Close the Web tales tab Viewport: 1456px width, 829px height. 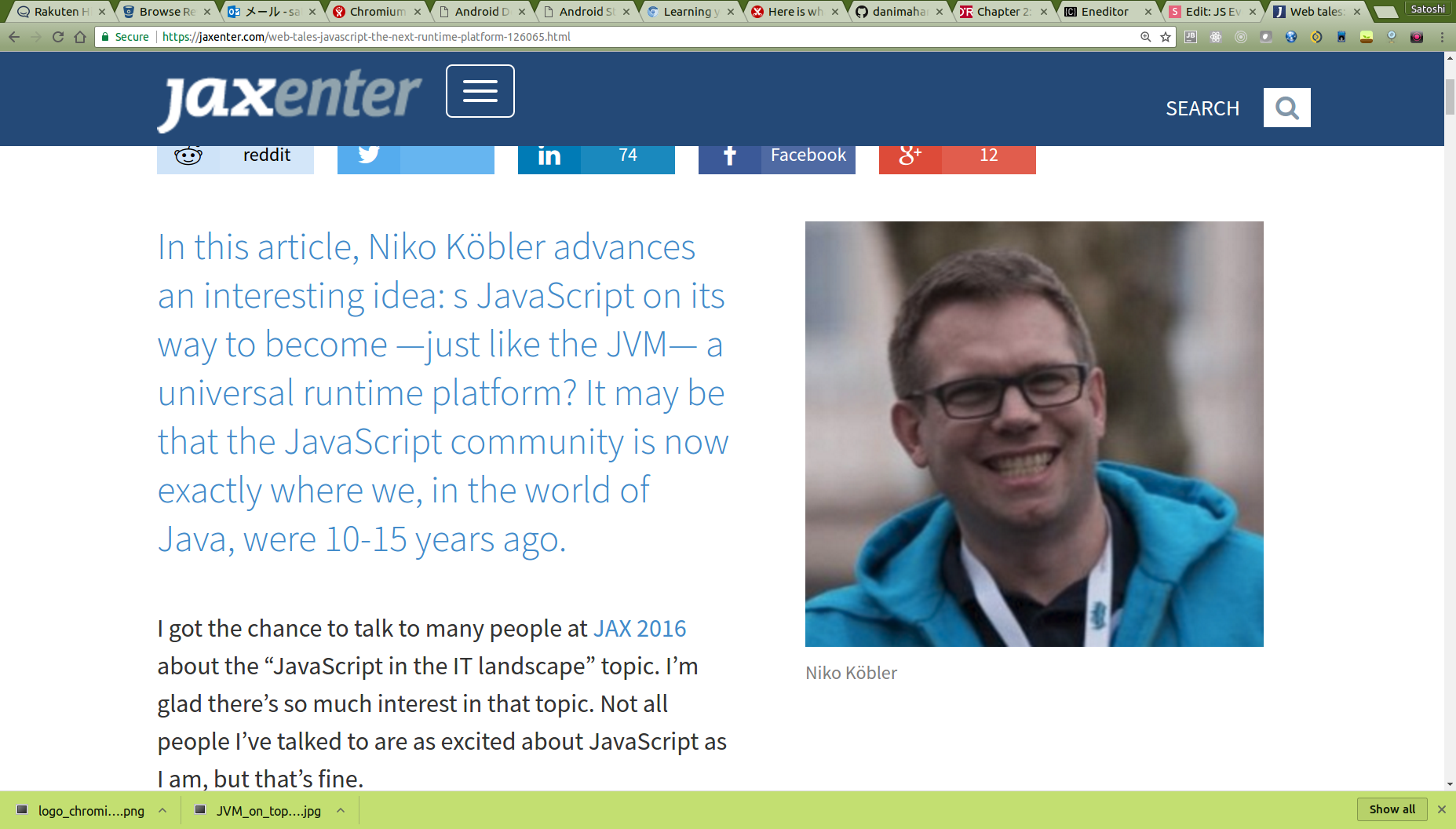(x=1357, y=12)
